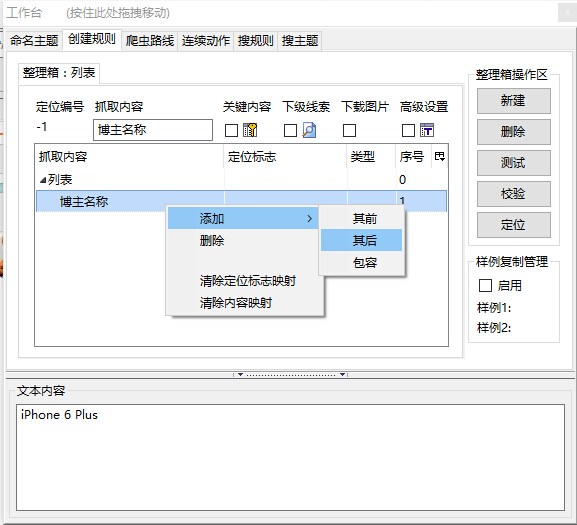
Task: Open the column chooser icon in table header
Action: (x=439, y=157)
